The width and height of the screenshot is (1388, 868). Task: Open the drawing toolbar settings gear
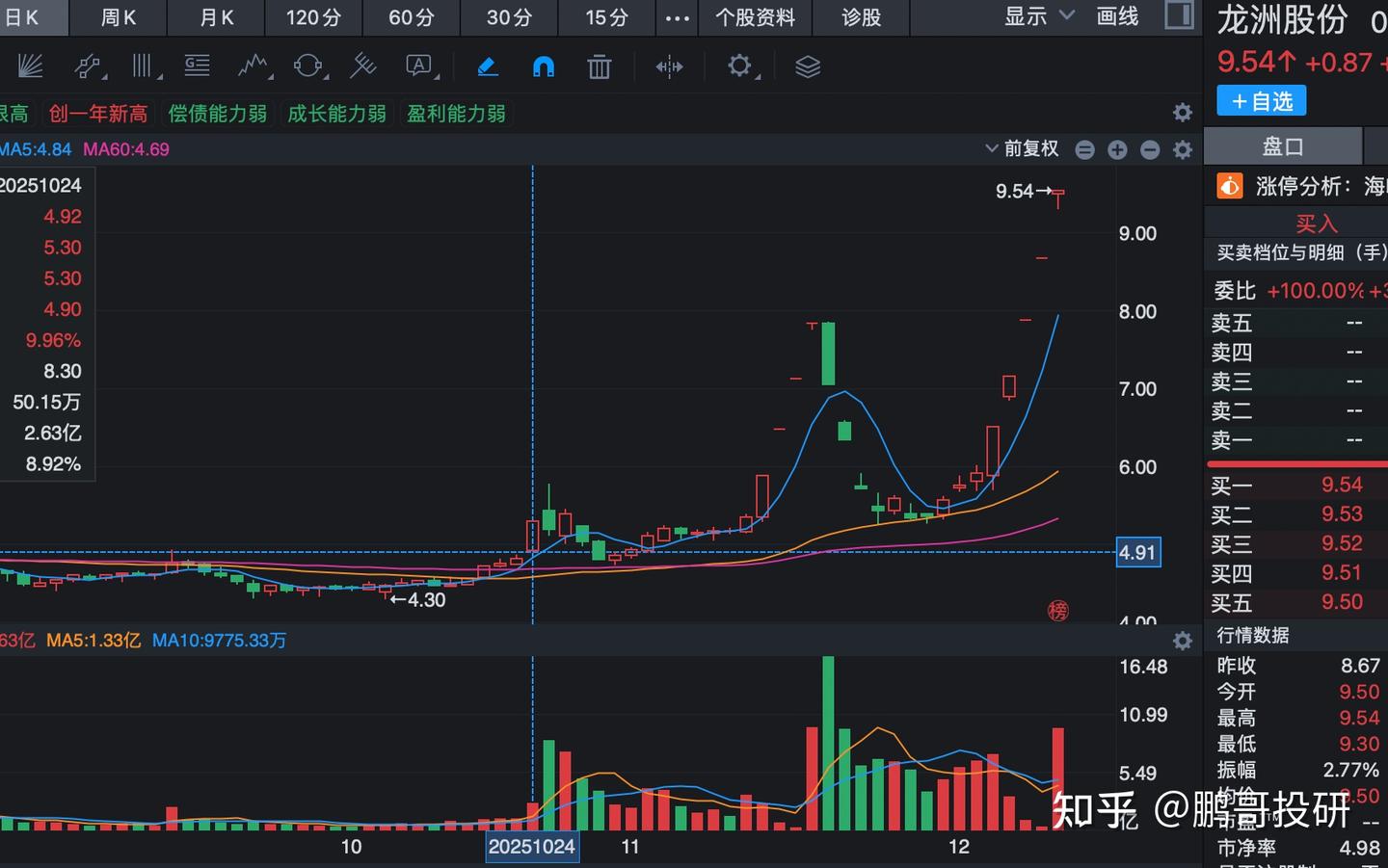coord(738,66)
